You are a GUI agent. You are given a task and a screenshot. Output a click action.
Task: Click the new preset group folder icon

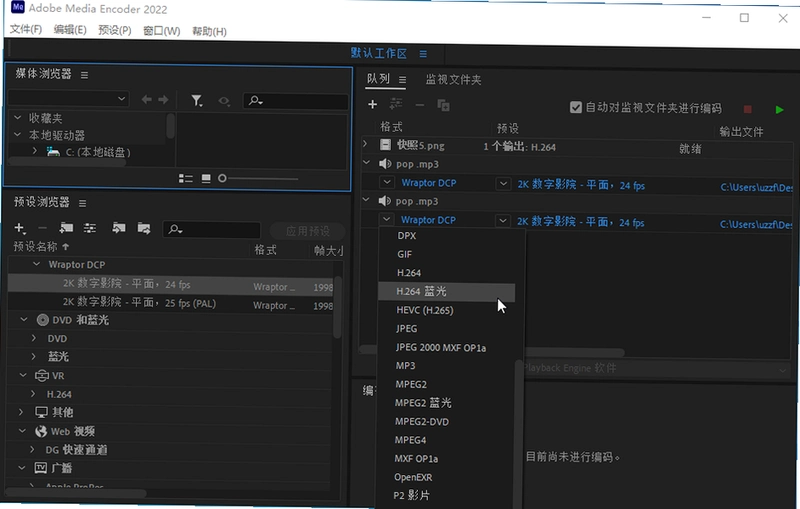tap(66, 227)
